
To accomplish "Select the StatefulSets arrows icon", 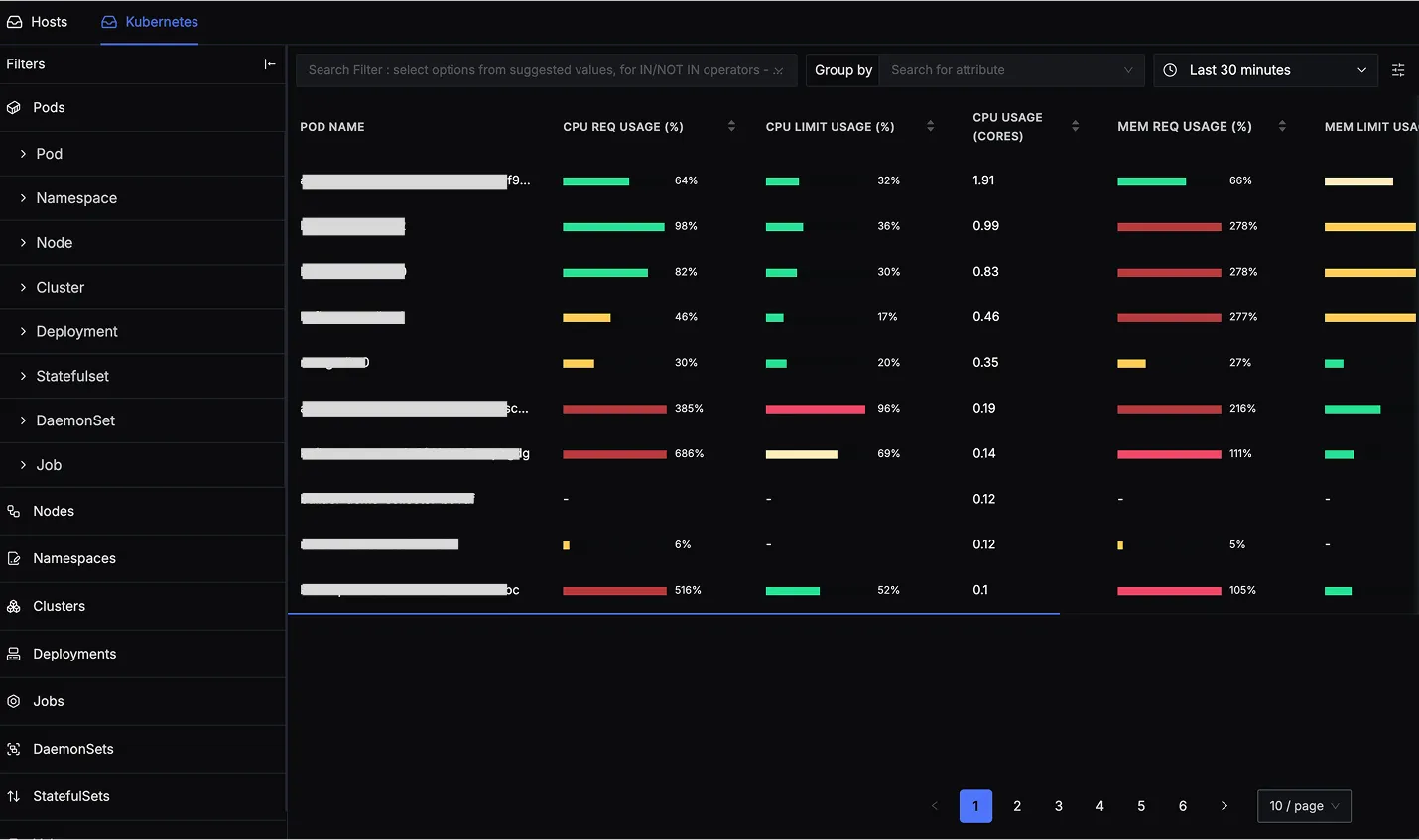I will coord(14,796).
